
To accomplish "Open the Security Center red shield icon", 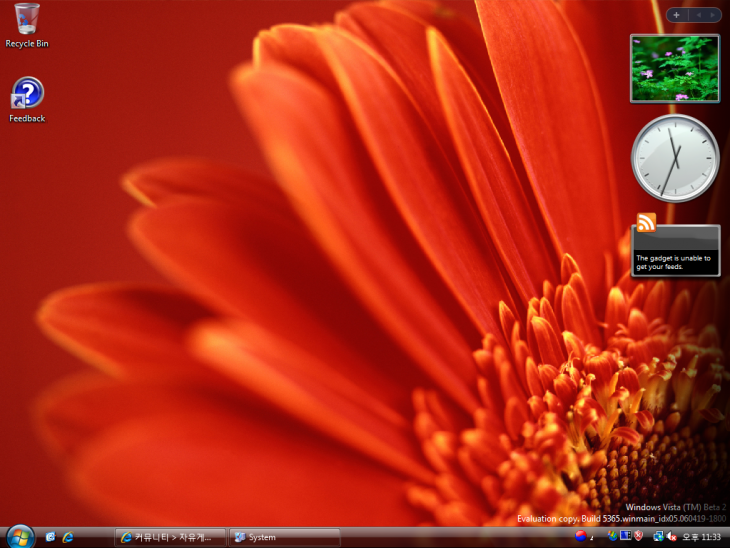I will click(x=638, y=536).
